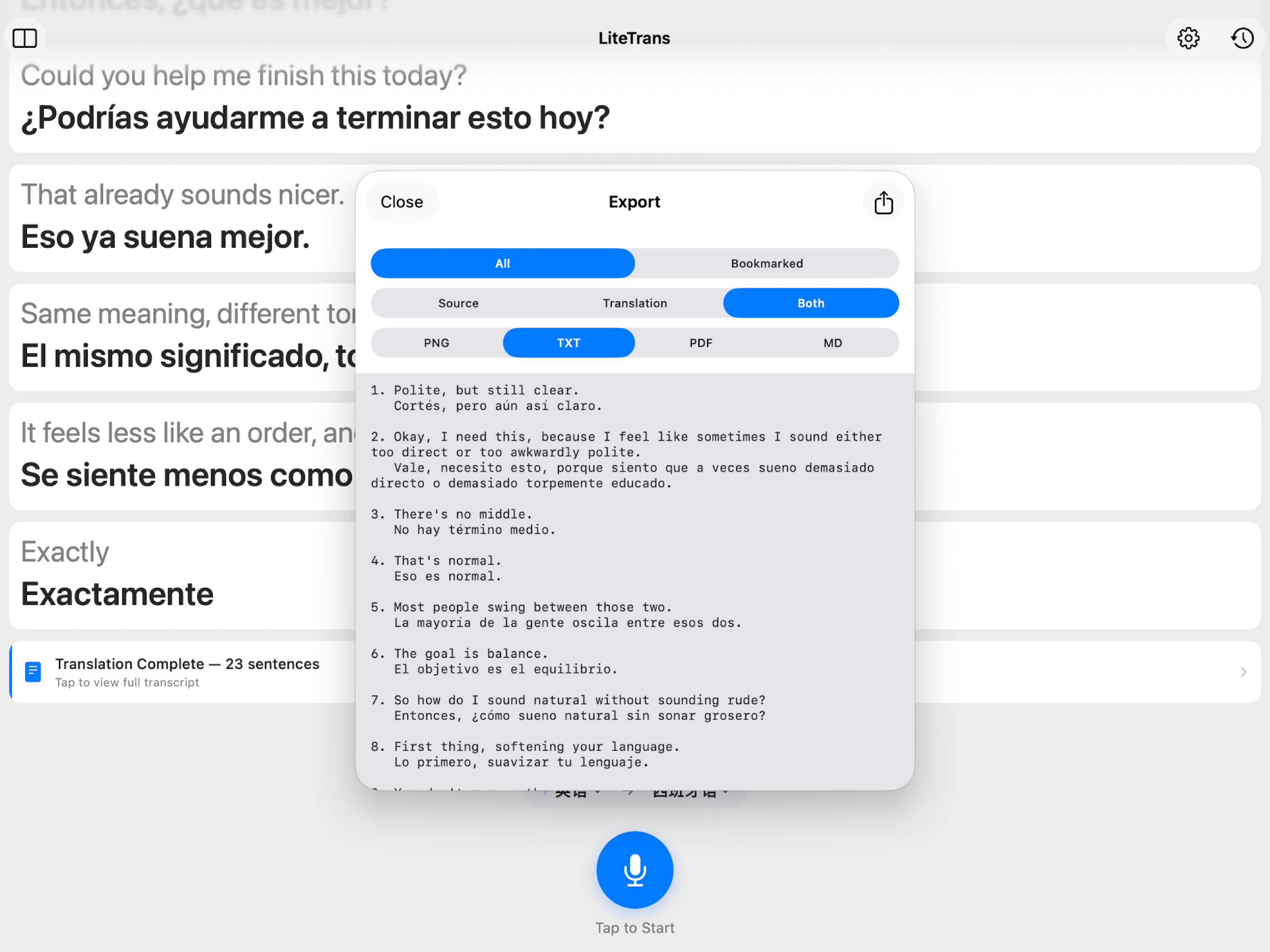
Task: Tap Translation Complete — 23 sentences row
Action: point(635,672)
